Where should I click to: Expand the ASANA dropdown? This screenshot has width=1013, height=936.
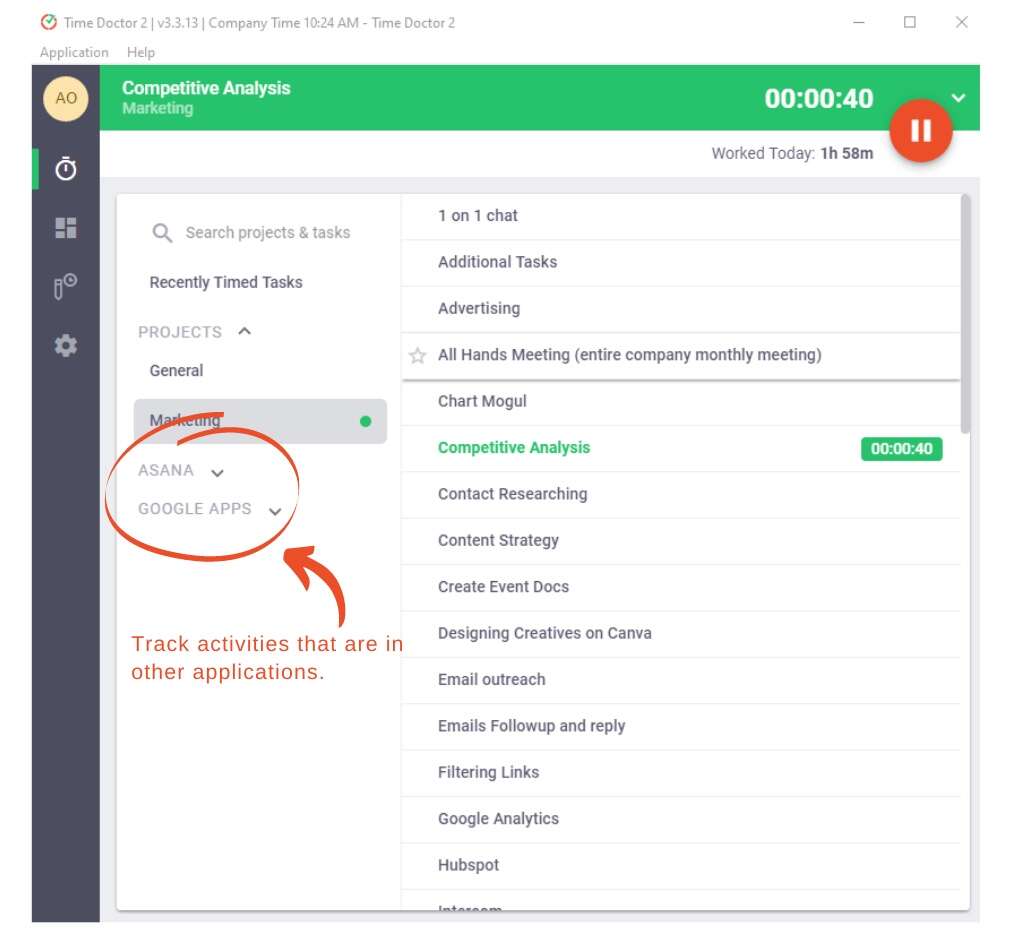point(218,471)
